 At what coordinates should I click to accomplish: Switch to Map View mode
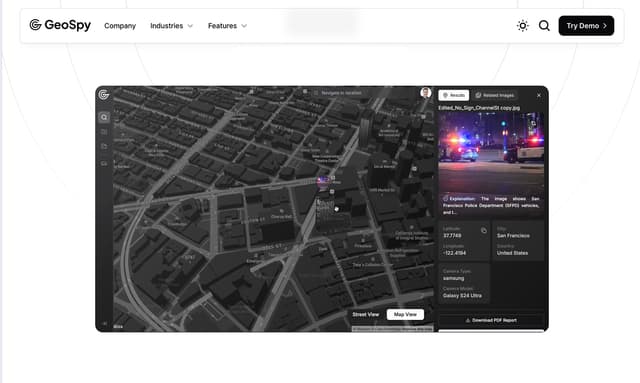(x=405, y=314)
